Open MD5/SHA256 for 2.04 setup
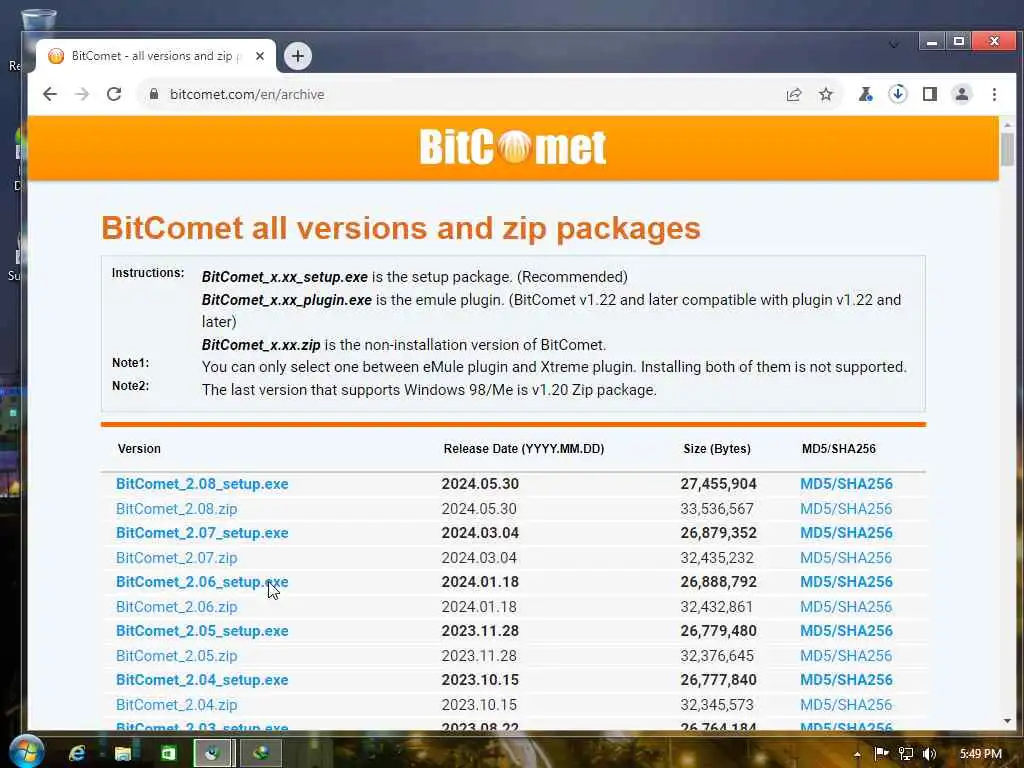 pos(846,680)
